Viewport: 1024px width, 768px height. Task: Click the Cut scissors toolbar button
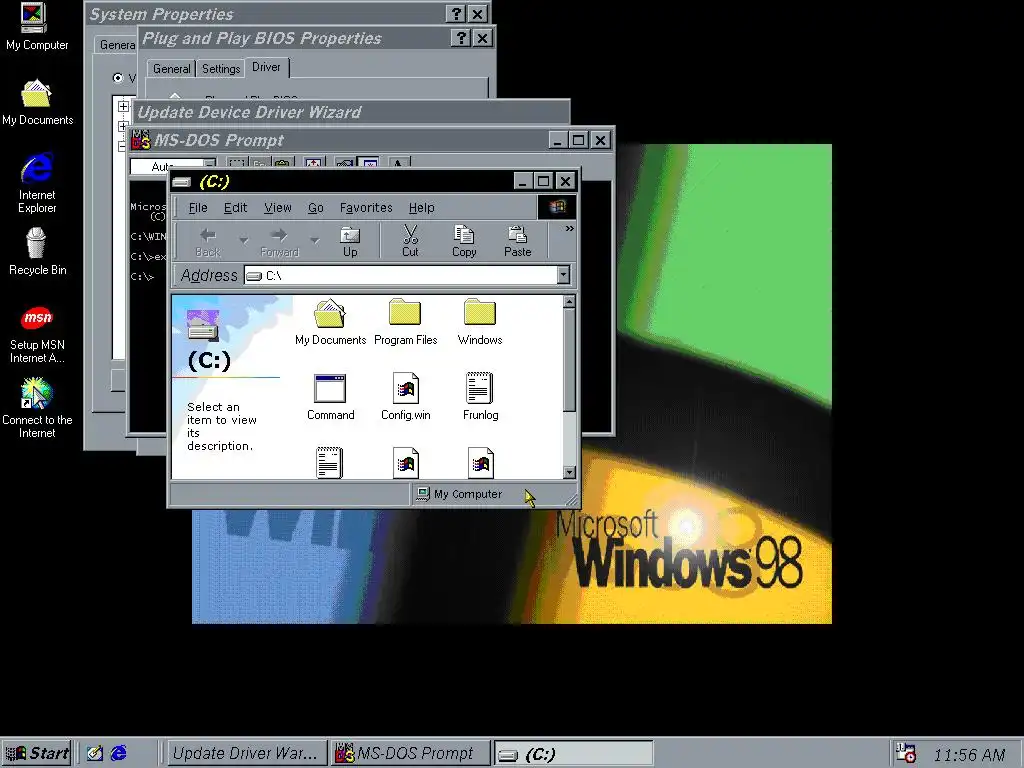pos(410,241)
